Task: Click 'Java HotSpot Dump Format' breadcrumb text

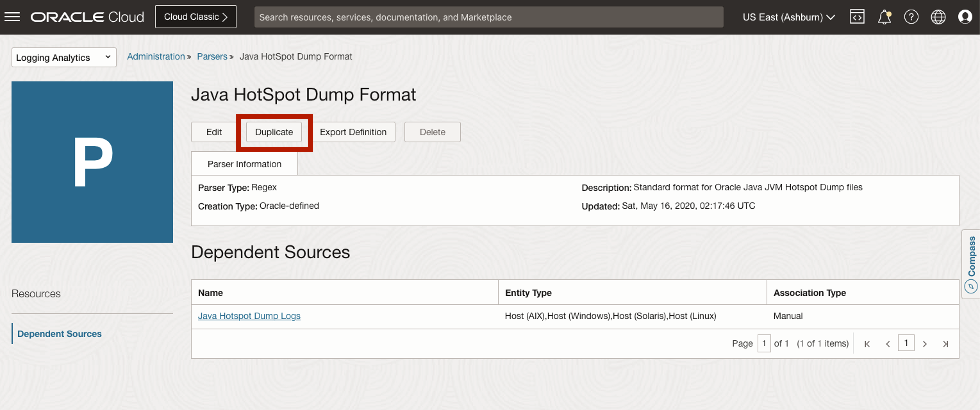Action: coord(296,56)
